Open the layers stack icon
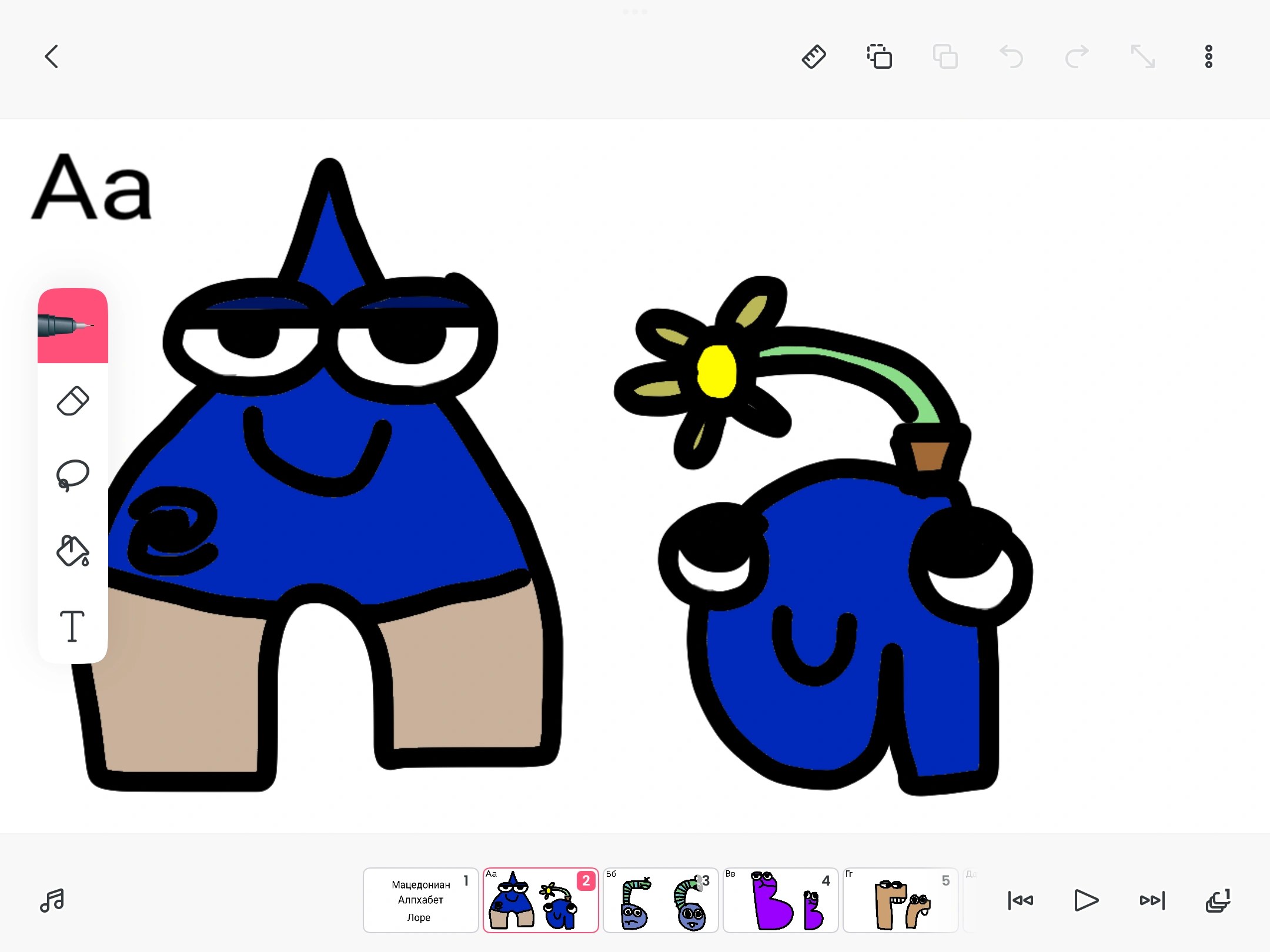The width and height of the screenshot is (1270, 952). pos(1218,900)
